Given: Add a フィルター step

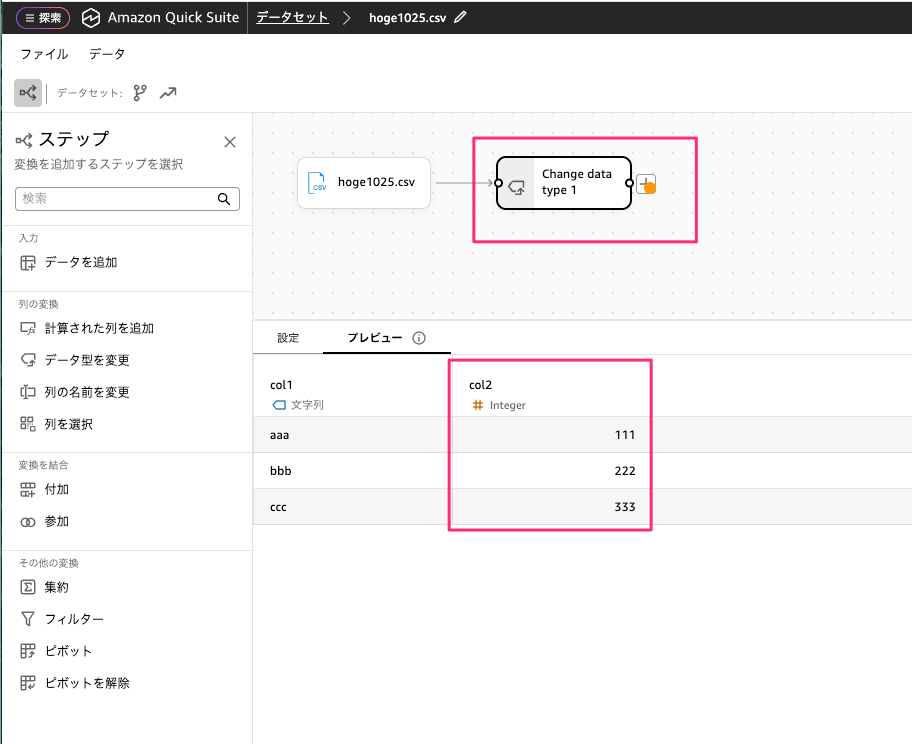Looking at the screenshot, I should pos(73,619).
